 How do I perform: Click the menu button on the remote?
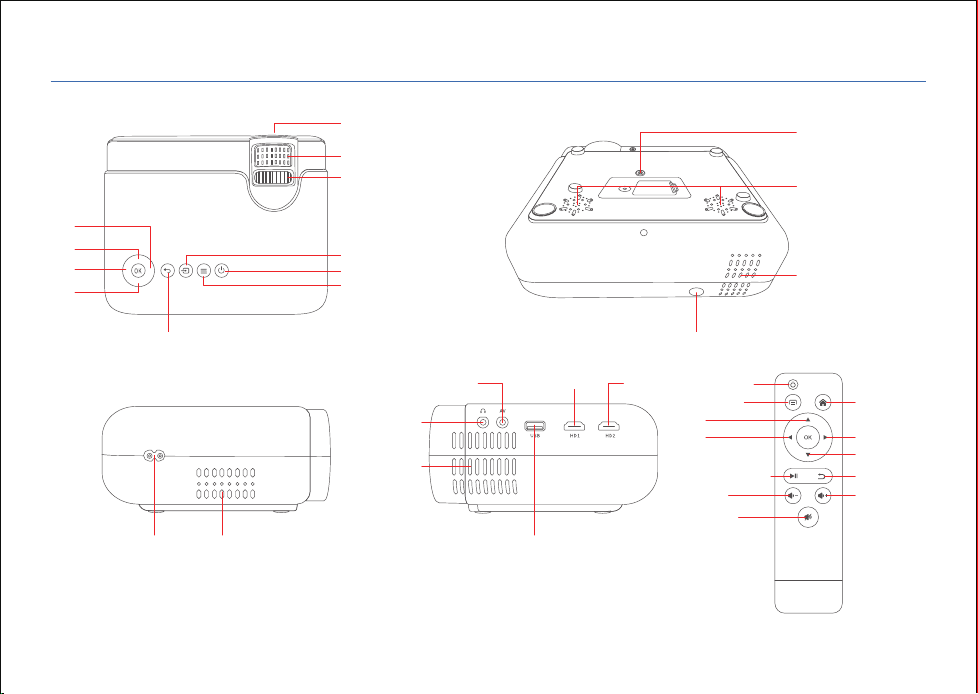click(793, 403)
